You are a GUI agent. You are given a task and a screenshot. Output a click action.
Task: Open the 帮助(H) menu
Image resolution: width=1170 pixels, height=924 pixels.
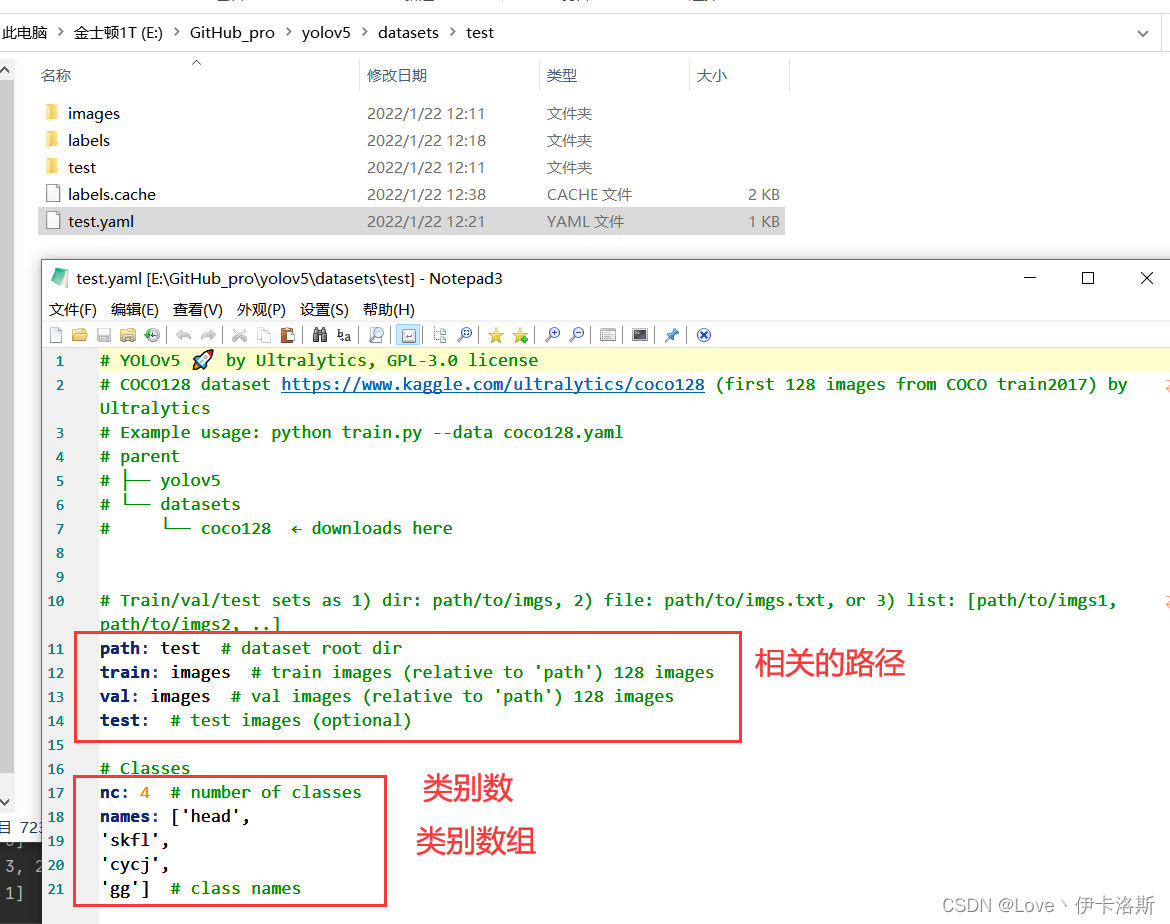388,310
